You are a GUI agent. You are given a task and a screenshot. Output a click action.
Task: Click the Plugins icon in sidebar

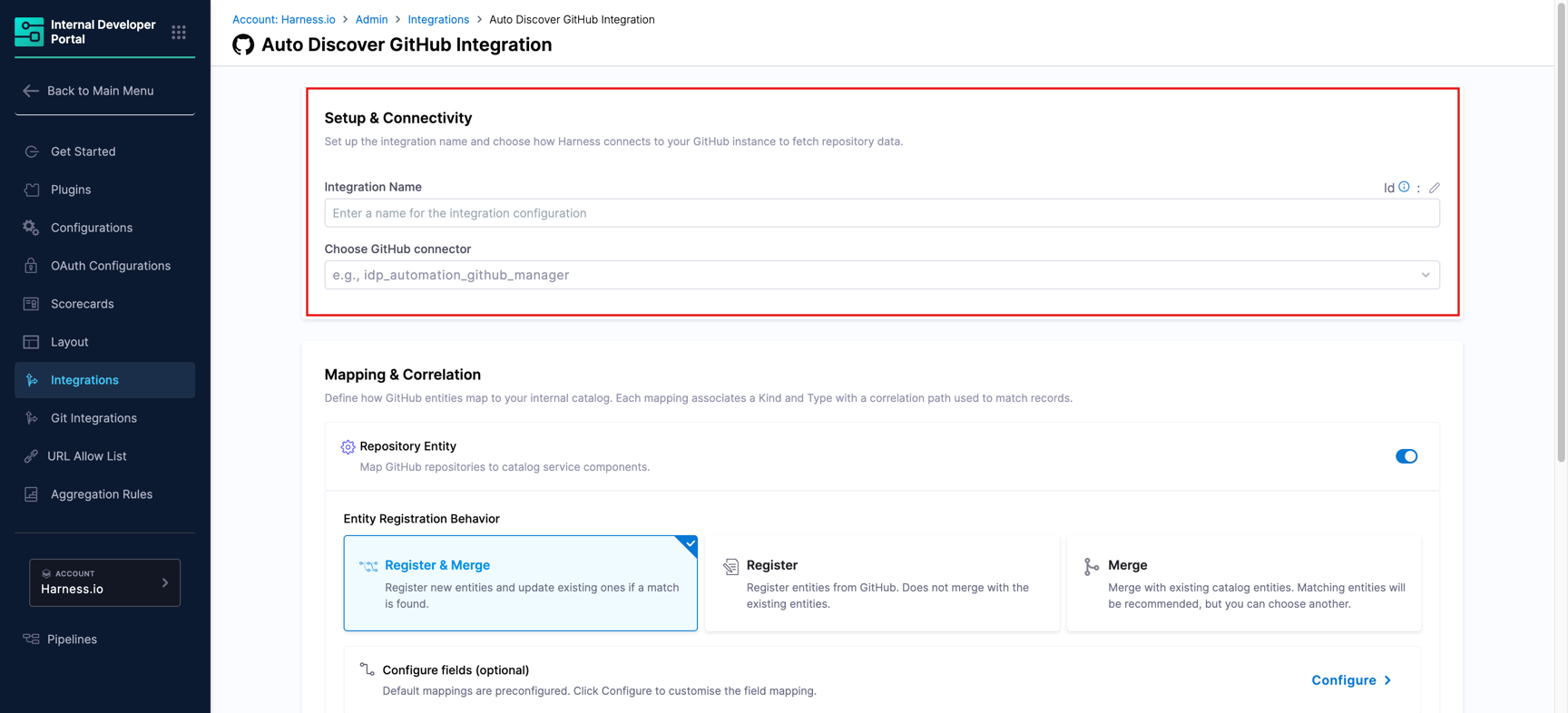pos(32,190)
